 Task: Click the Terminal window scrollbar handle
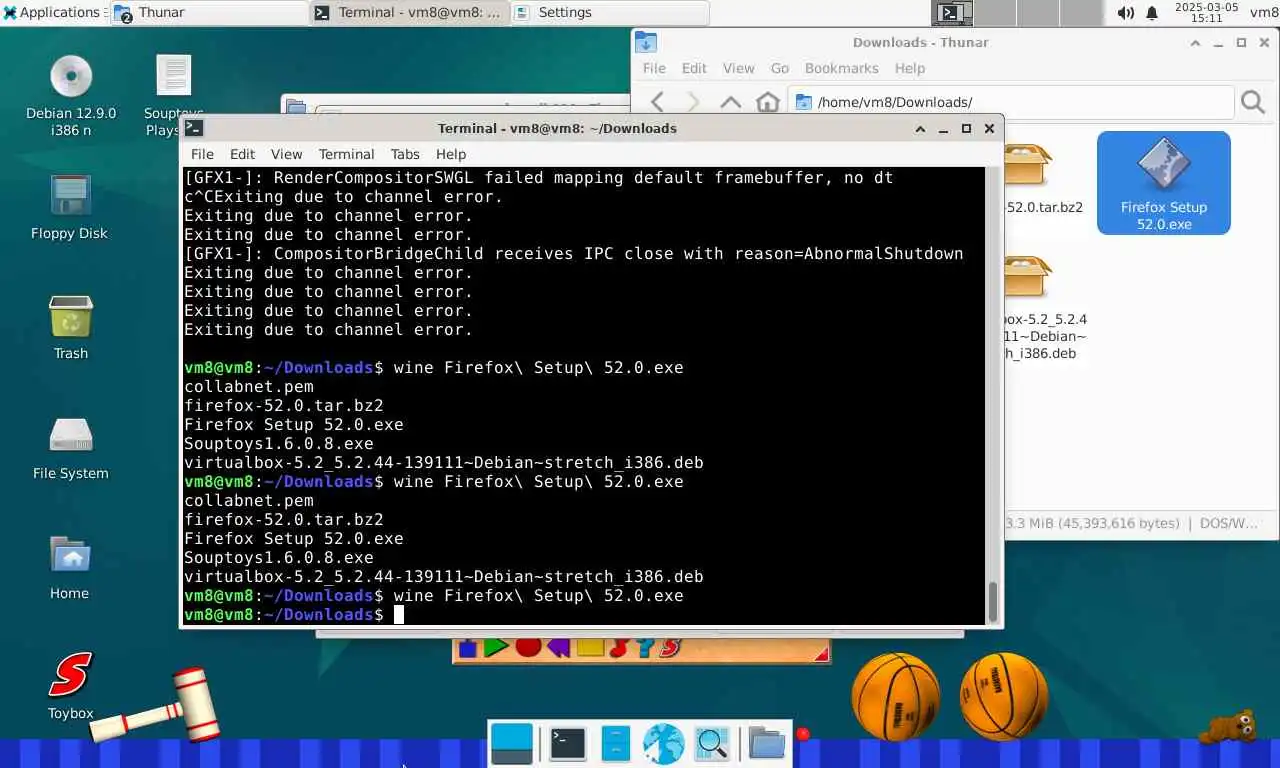coord(993,601)
